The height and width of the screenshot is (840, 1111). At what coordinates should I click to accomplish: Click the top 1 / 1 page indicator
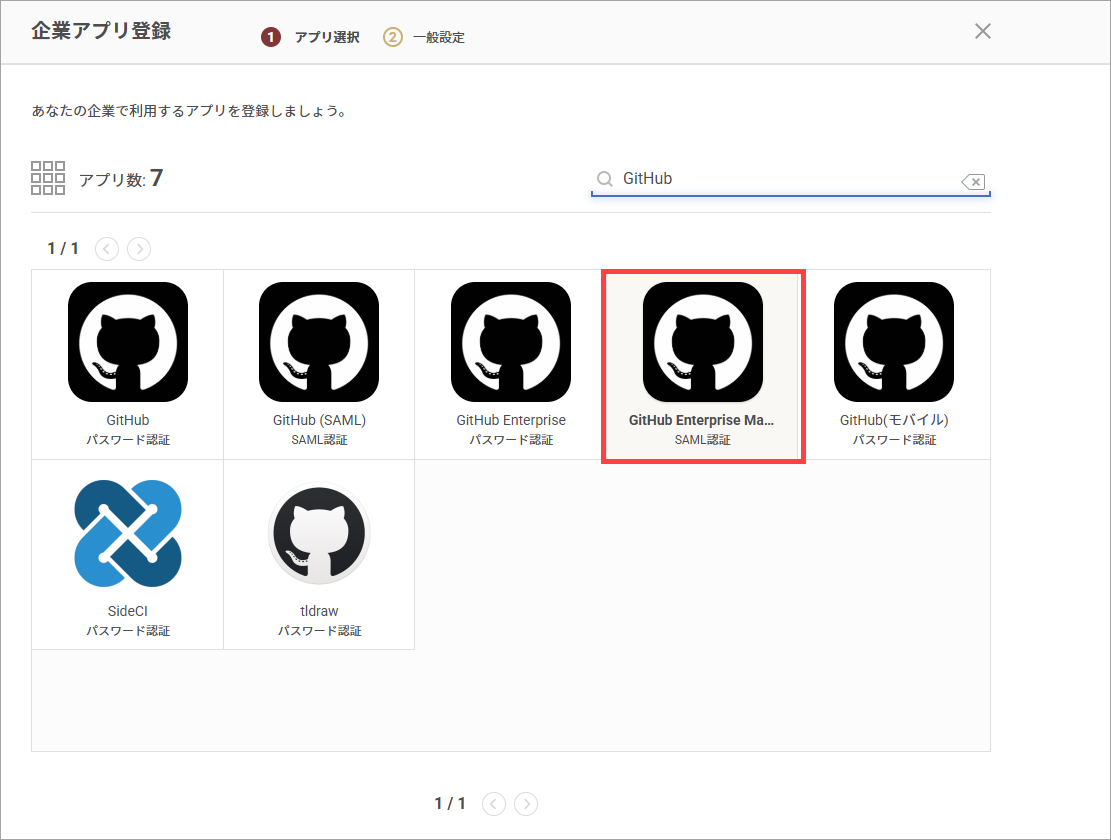pos(63,249)
